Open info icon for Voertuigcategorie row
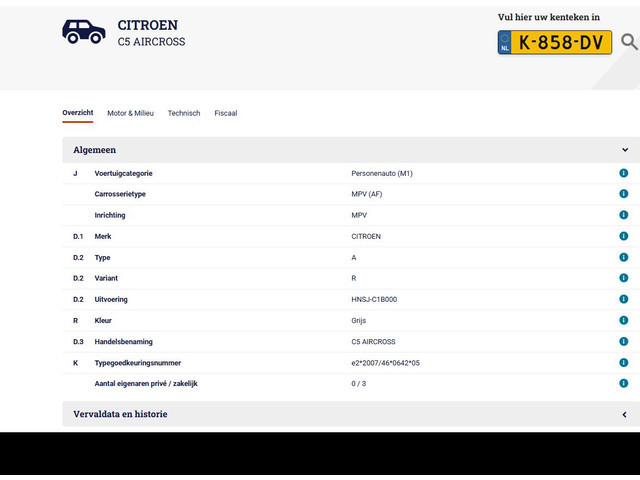The width and height of the screenshot is (640, 480). tap(623, 173)
